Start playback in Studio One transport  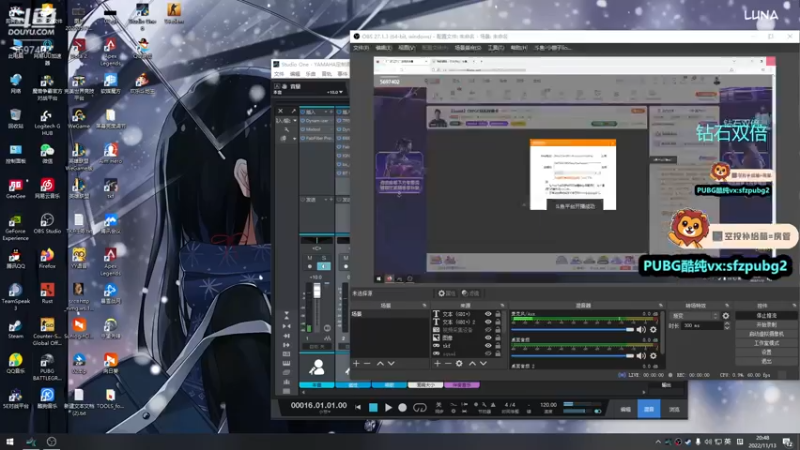coord(388,407)
